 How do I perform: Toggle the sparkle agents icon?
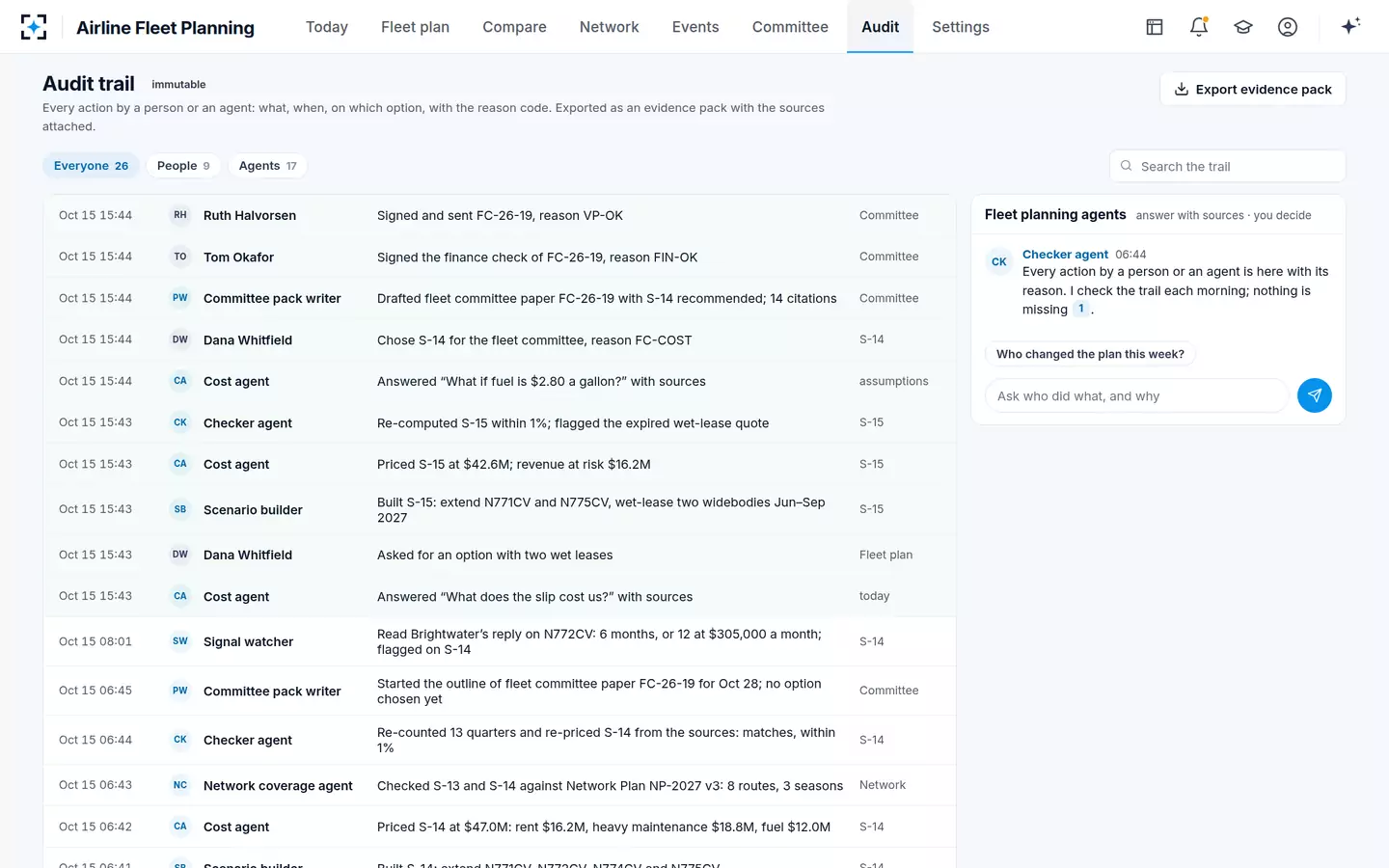pos(1350,26)
